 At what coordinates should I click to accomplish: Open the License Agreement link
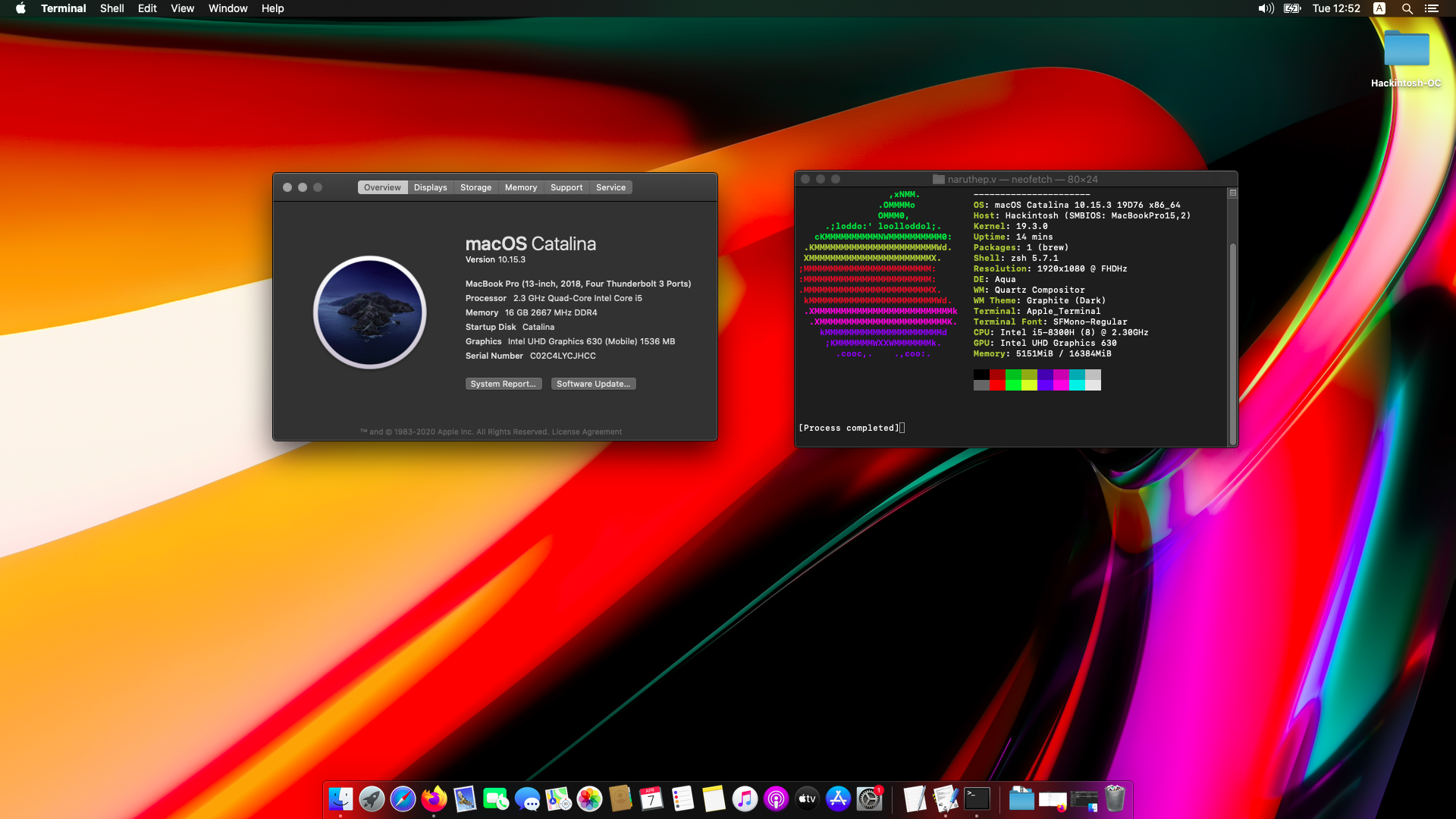pyautogui.click(x=587, y=432)
